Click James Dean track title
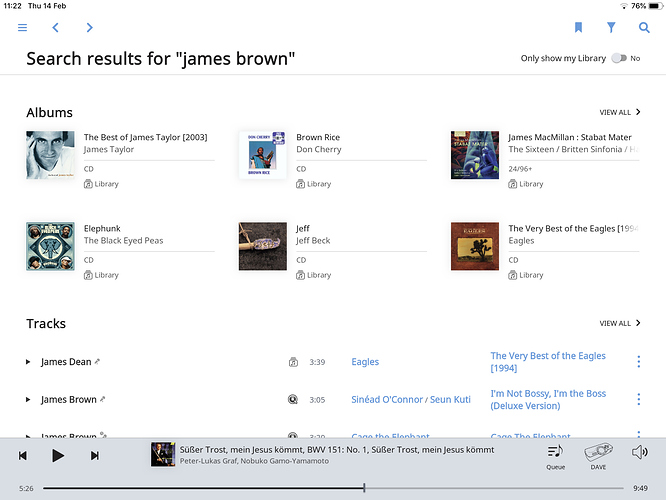This screenshot has height=500, width=666. (x=66, y=362)
